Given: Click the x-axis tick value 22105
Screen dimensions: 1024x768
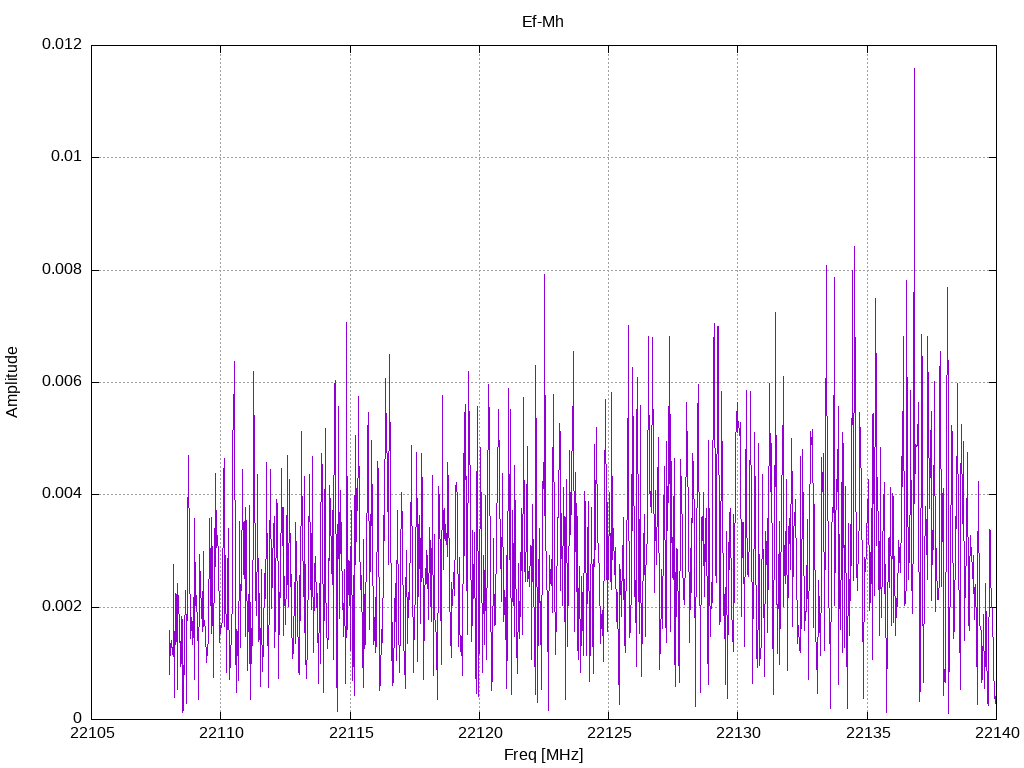Looking at the screenshot, I should pyautogui.click(x=92, y=733).
